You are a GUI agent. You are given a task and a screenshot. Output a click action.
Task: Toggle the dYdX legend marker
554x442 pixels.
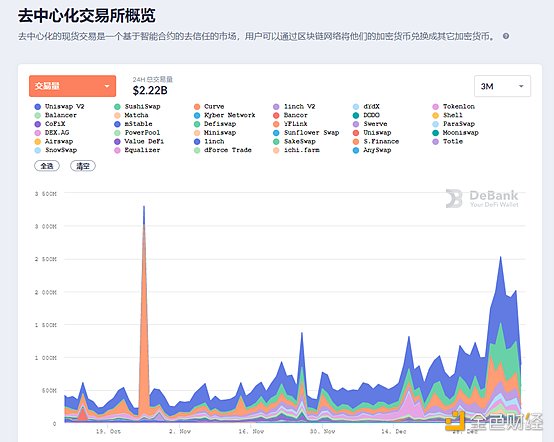(356, 107)
